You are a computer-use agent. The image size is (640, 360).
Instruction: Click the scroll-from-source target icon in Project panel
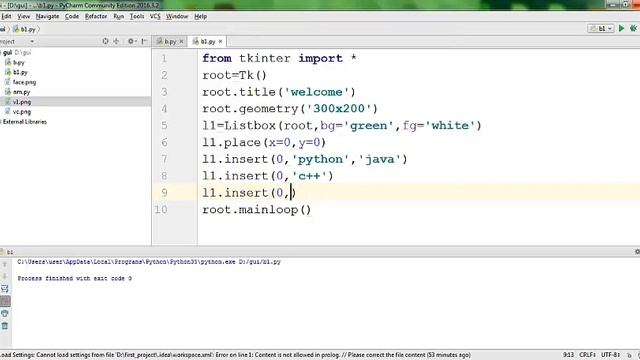coord(105,41)
